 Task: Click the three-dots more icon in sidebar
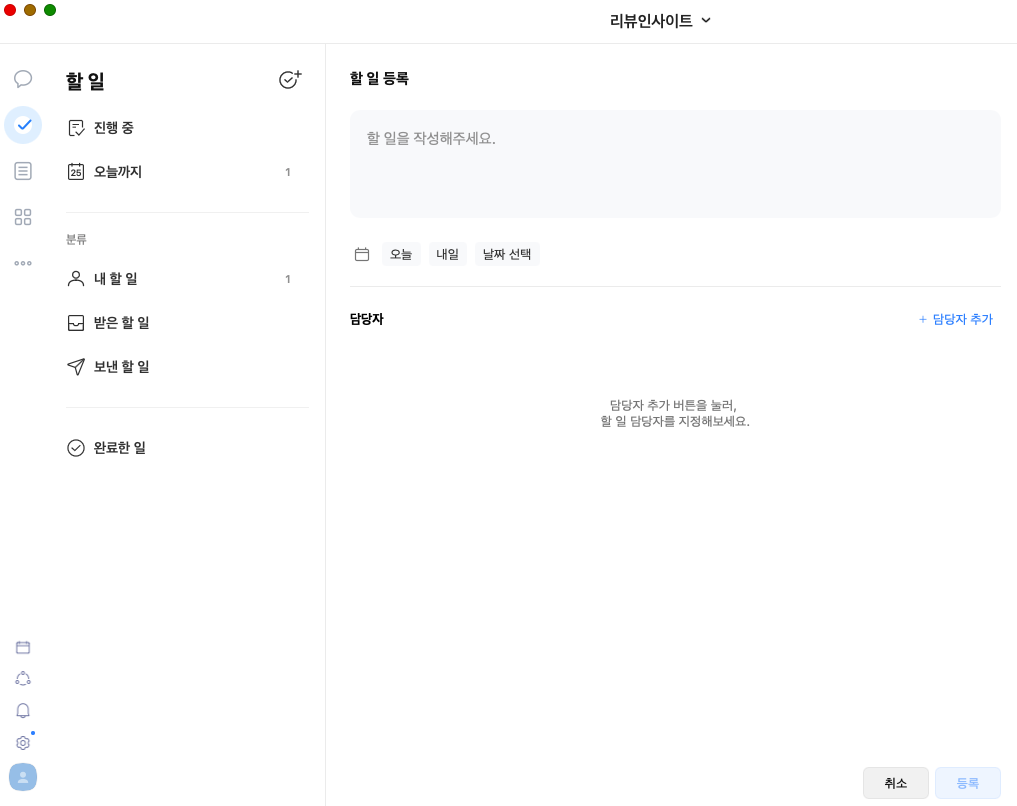tap(23, 263)
